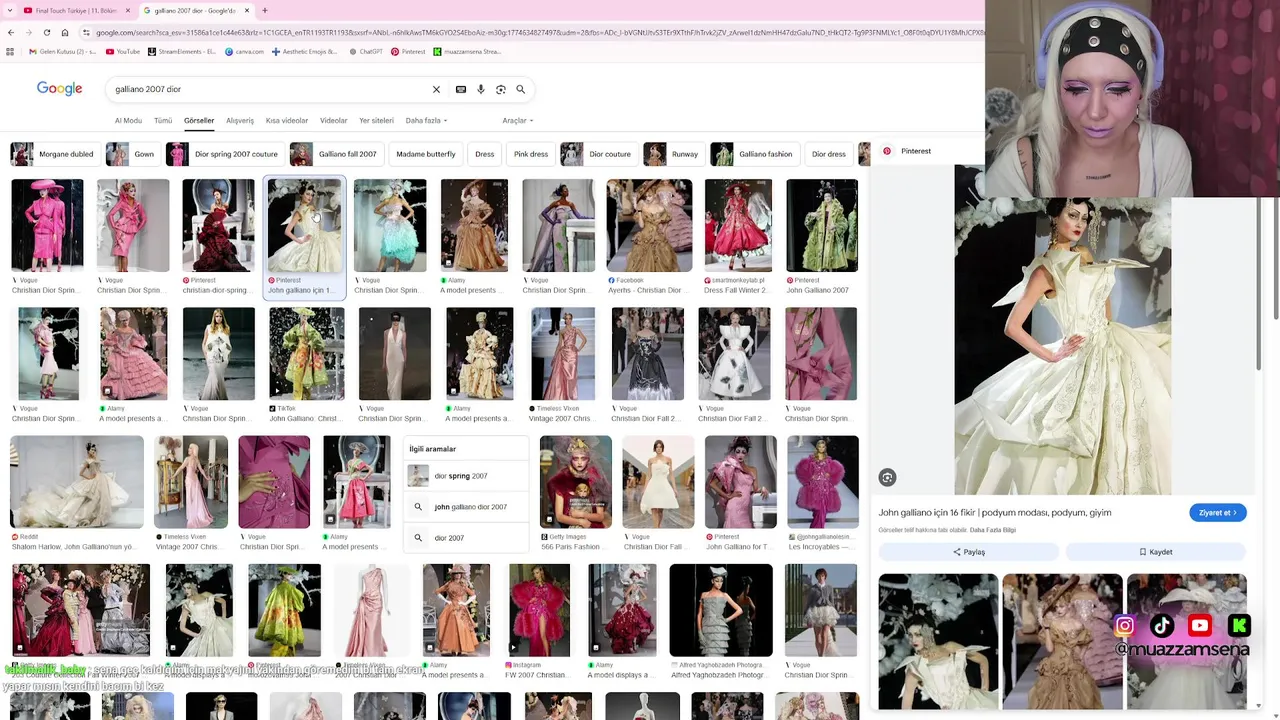Filter by the Madame butterfly chip
1280x720 pixels.
425,154
